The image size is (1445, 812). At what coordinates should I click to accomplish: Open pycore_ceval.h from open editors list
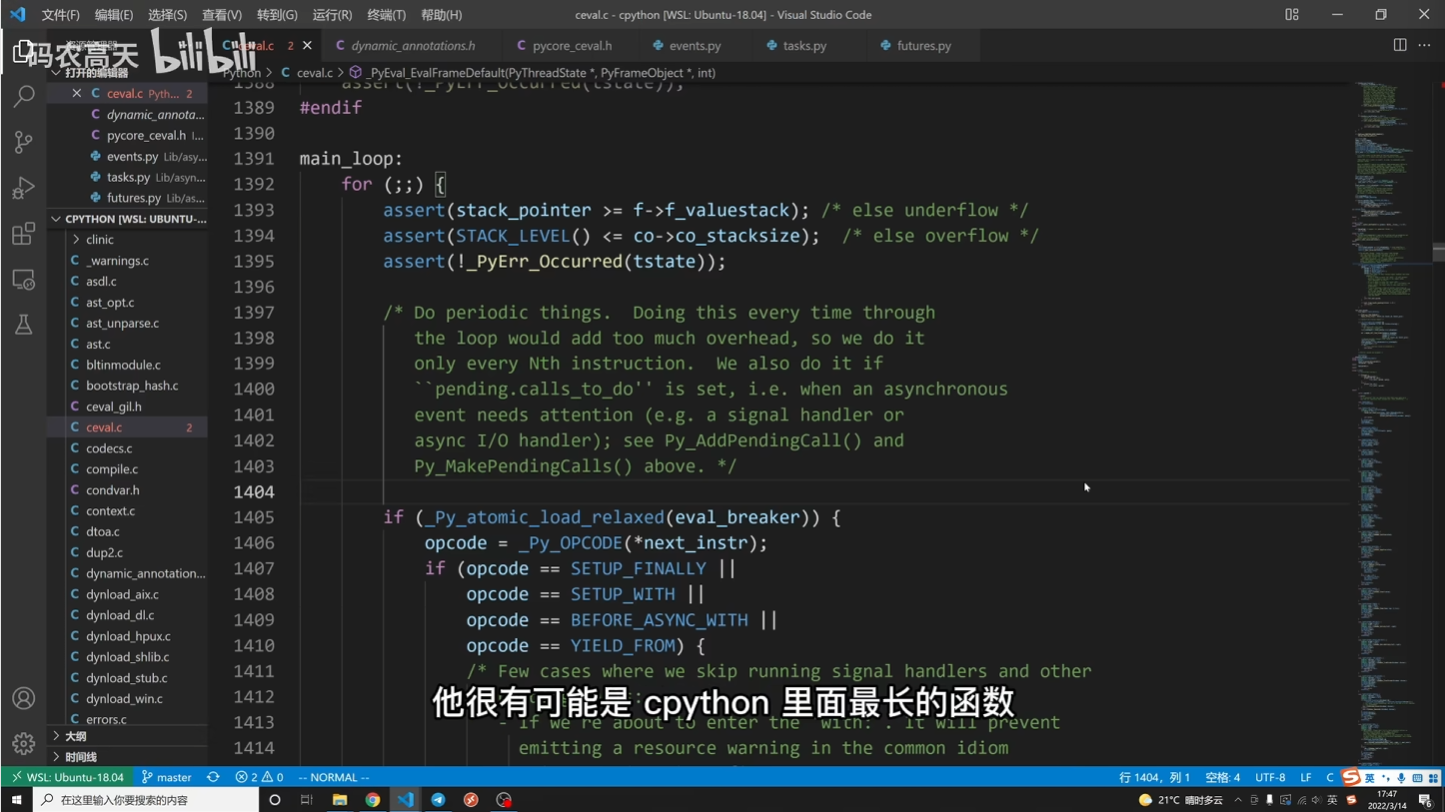[146, 135]
